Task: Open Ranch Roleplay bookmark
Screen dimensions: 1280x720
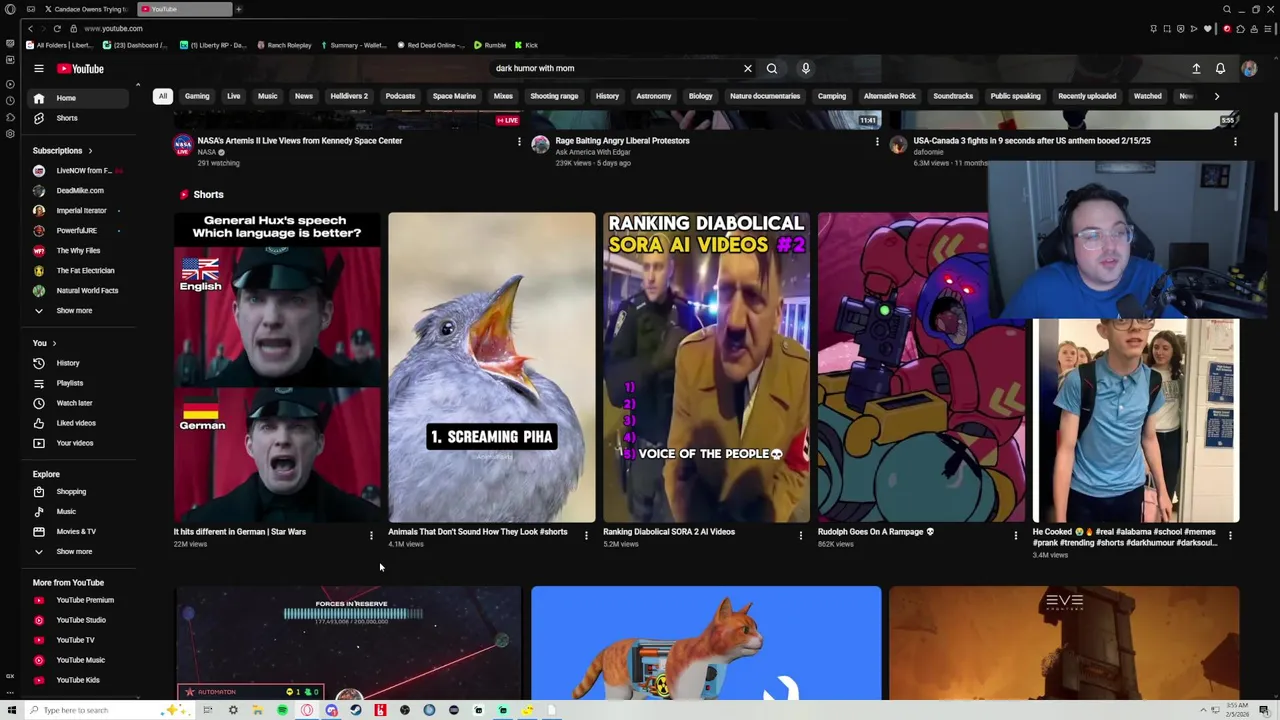Action: (284, 45)
